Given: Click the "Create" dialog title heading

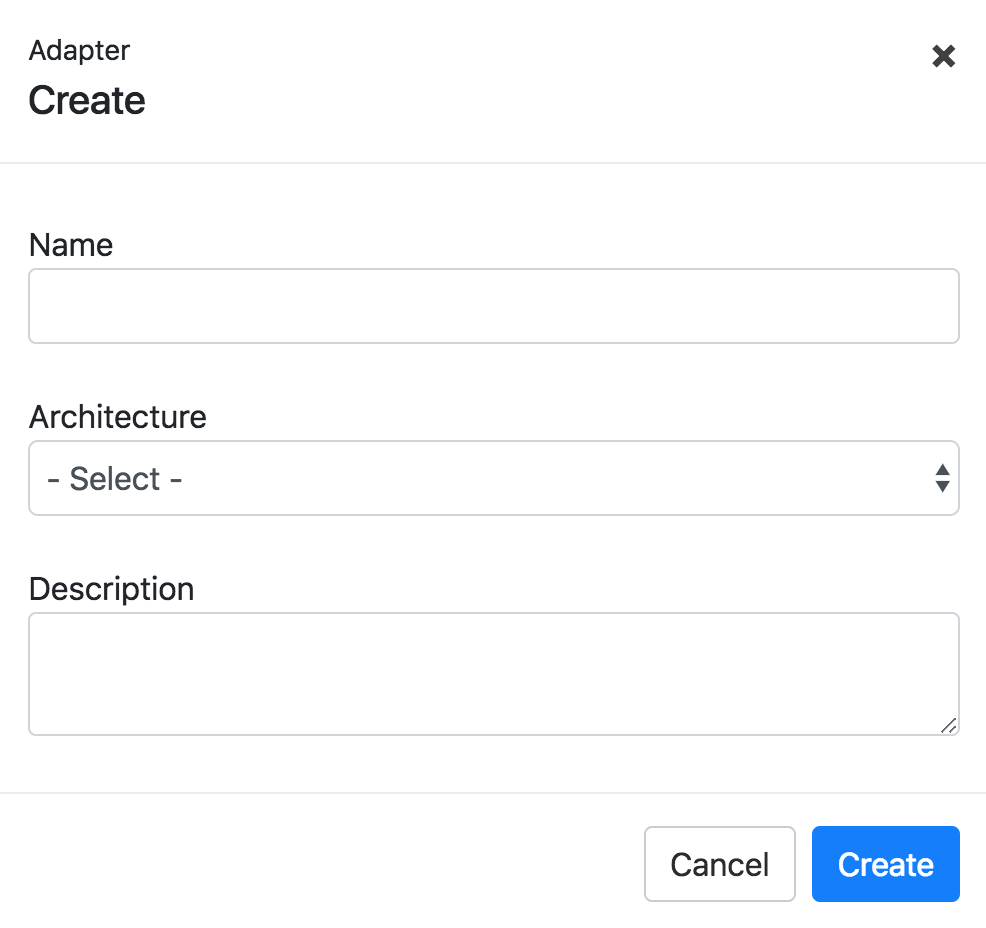Looking at the screenshot, I should pyautogui.click(x=87, y=101).
